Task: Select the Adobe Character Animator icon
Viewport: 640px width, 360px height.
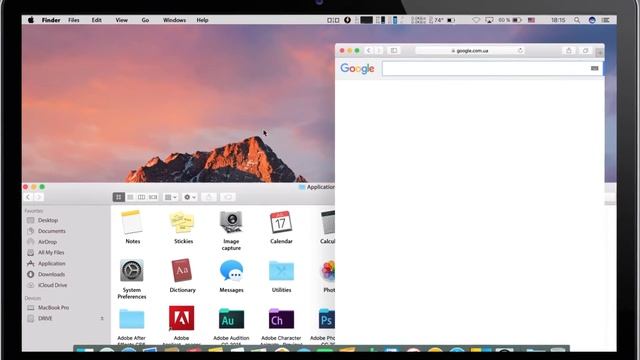Action: pos(281,319)
